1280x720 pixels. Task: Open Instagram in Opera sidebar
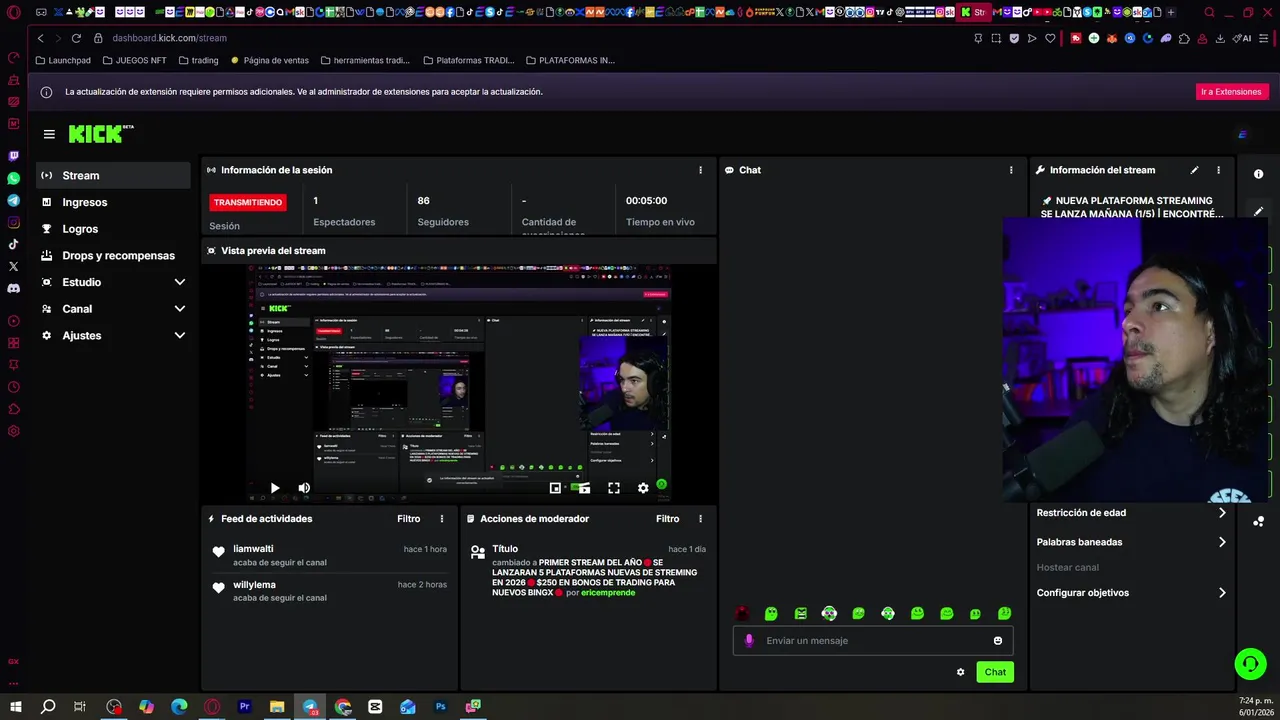point(14,222)
